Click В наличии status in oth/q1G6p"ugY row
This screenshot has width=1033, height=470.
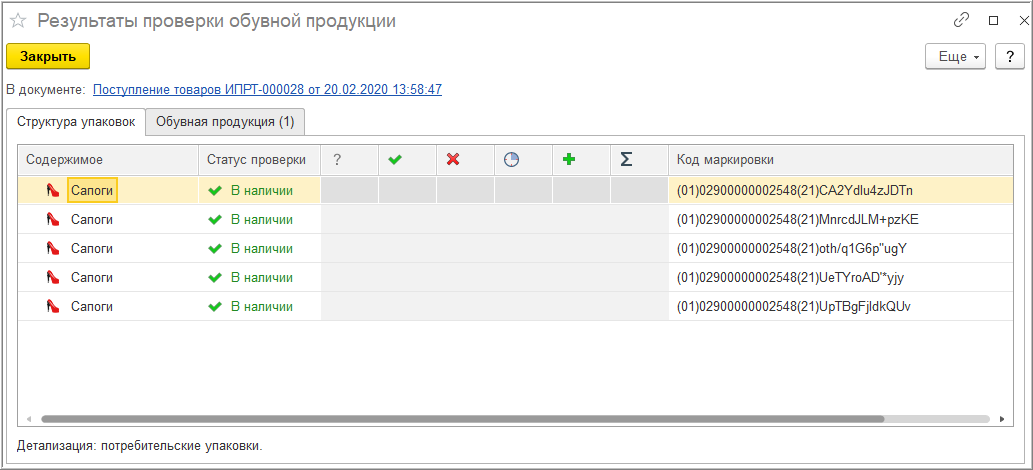(x=262, y=249)
